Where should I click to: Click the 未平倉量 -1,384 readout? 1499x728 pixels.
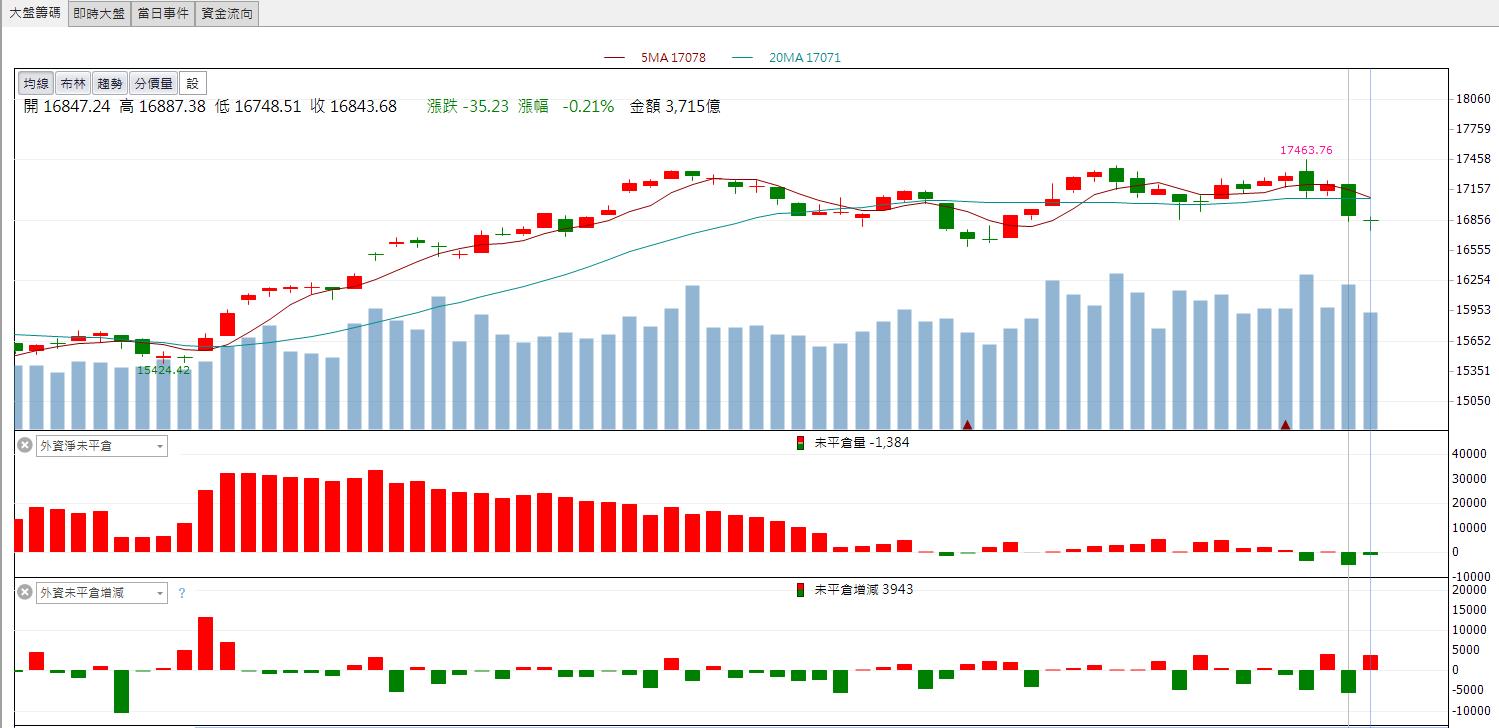click(x=862, y=443)
